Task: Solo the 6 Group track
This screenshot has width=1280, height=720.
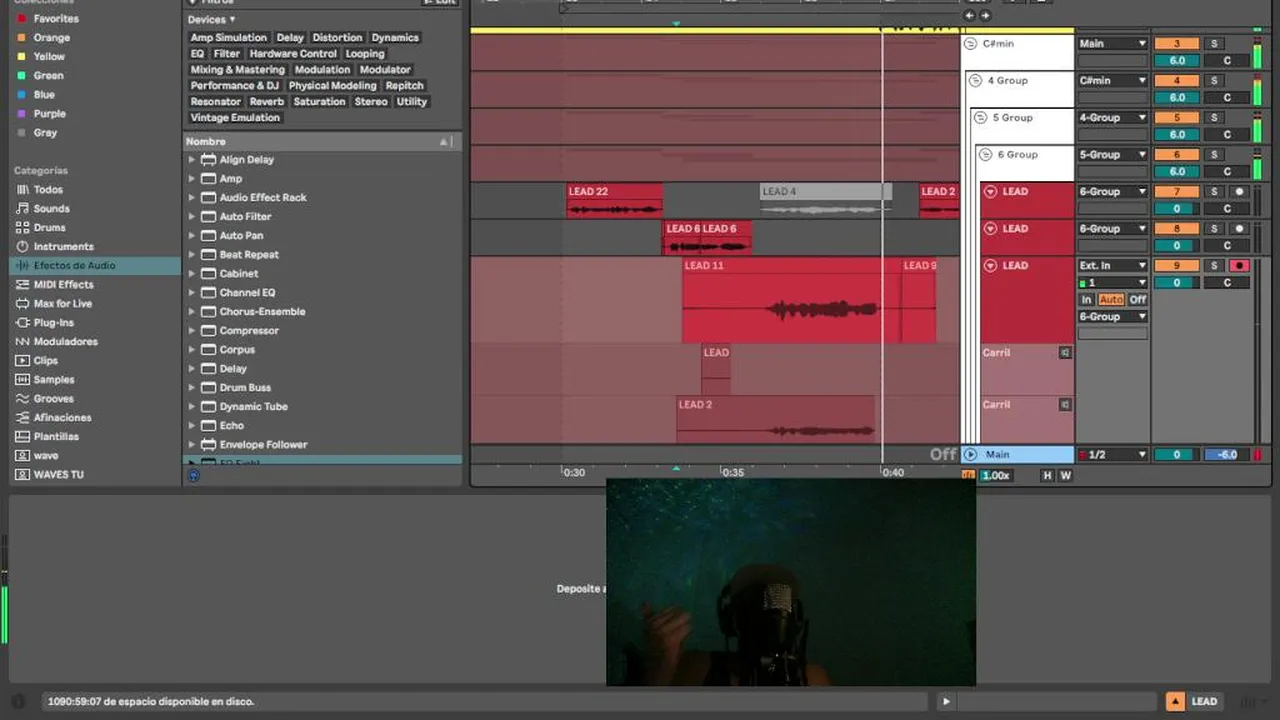Action: (x=1214, y=154)
